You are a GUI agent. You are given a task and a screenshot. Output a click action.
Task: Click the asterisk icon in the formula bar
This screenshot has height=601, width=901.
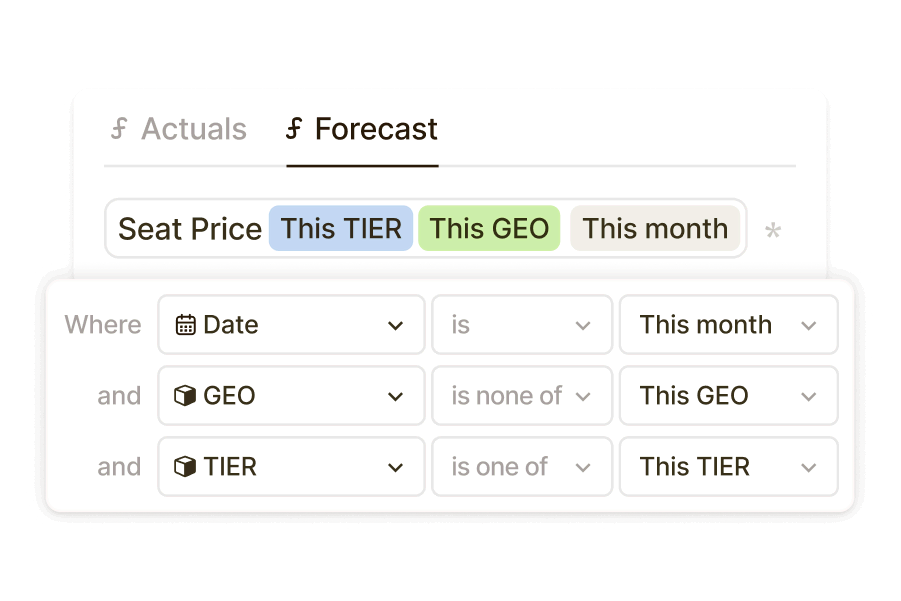tap(773, 229)
